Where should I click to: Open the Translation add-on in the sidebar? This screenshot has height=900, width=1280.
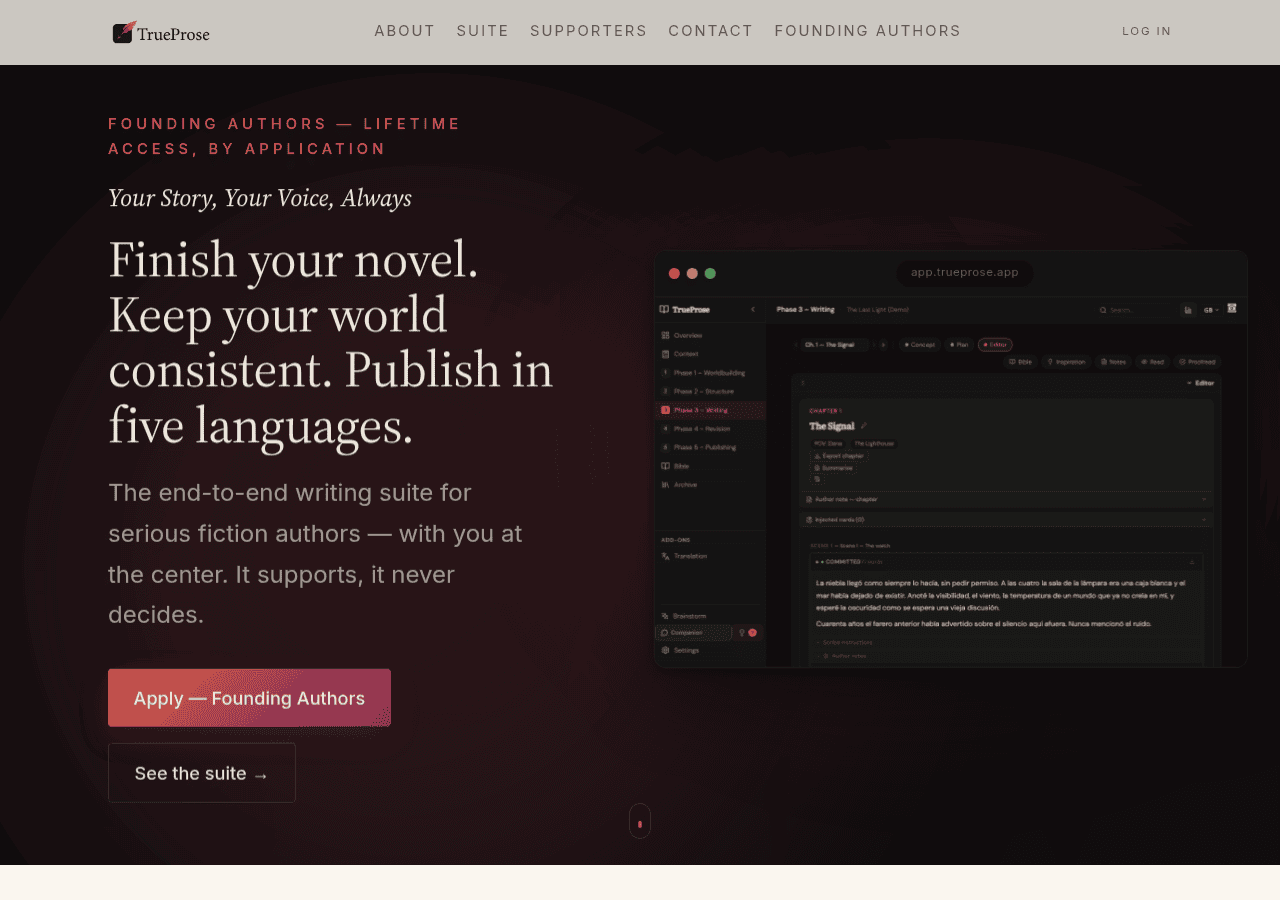coord(708,556)
